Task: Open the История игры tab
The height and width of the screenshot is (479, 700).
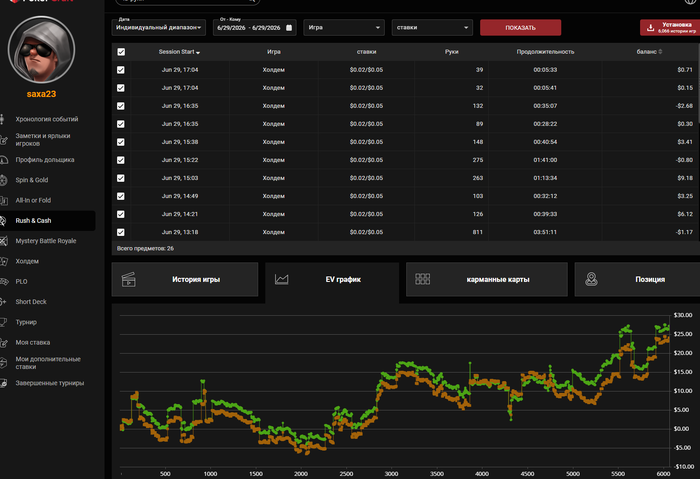Action: pos(185,279)
